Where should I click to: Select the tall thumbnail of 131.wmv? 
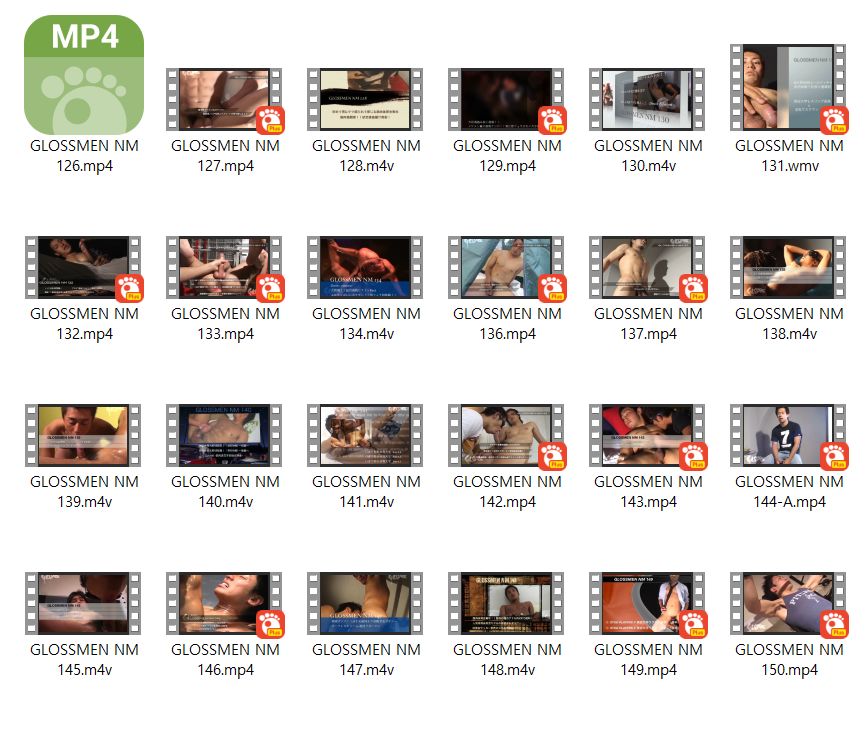(788, 88)
